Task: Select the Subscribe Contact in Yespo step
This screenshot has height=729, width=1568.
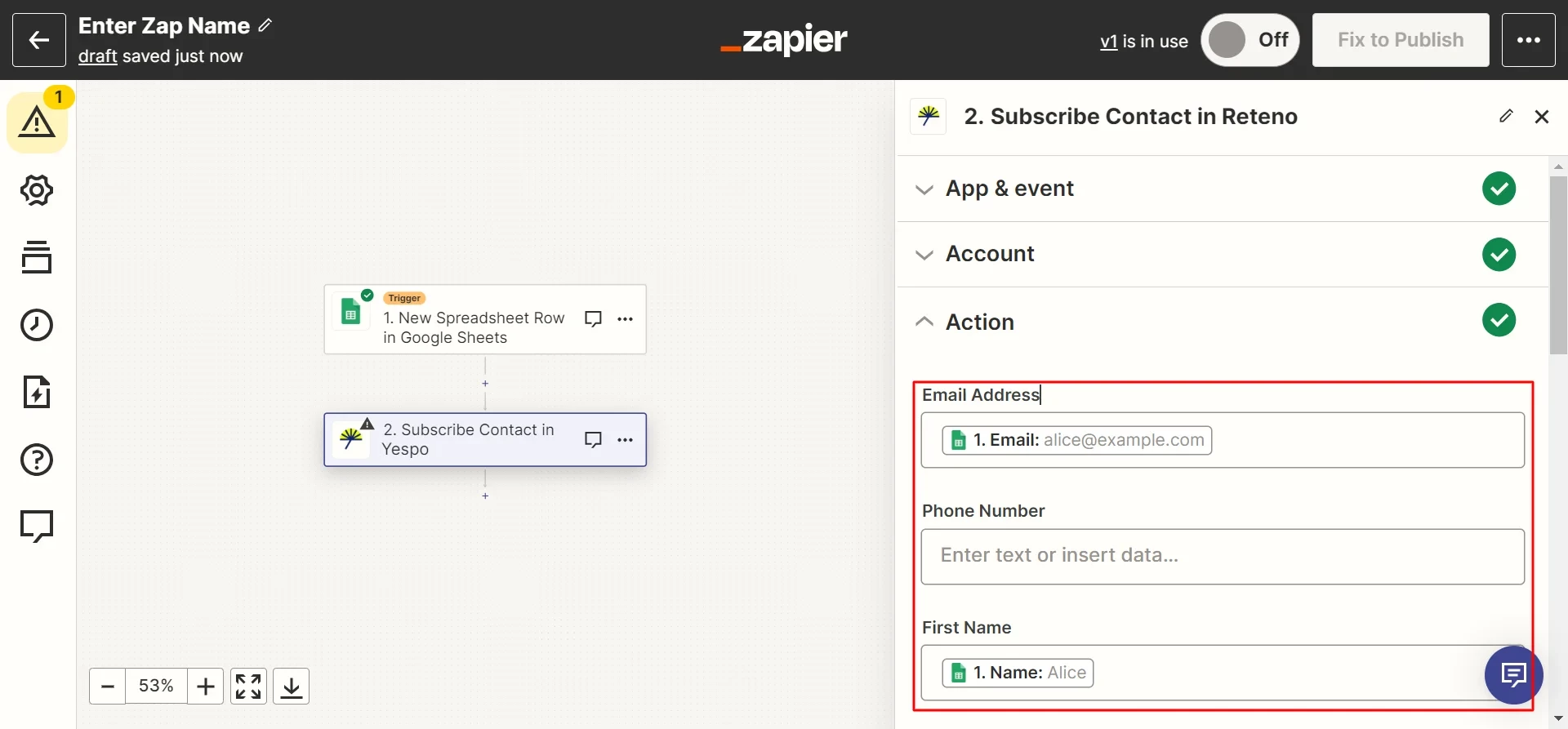Action: (485, 440)
